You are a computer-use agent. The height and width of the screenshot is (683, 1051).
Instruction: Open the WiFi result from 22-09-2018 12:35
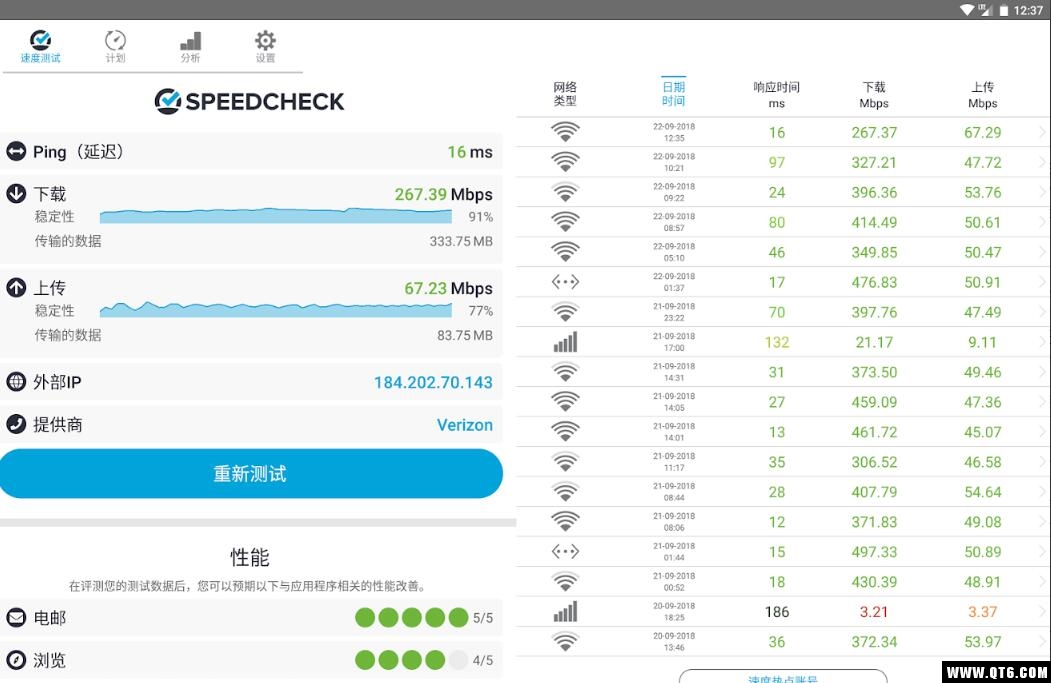782,132
